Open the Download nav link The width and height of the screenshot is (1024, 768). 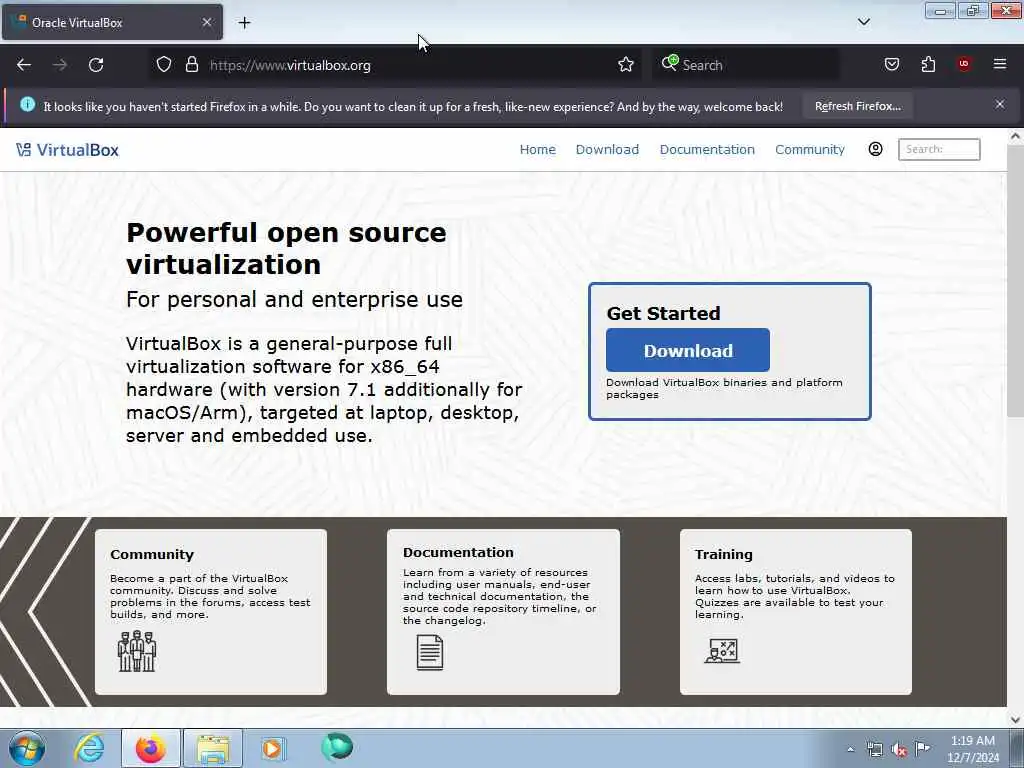(607, 150)
